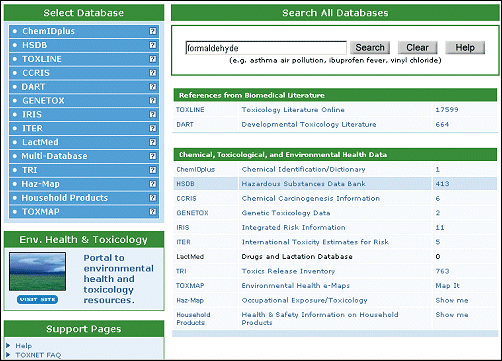502x361 pixels.
Task: Open TOXNET FAQ support link
Action: coord(38,355)
